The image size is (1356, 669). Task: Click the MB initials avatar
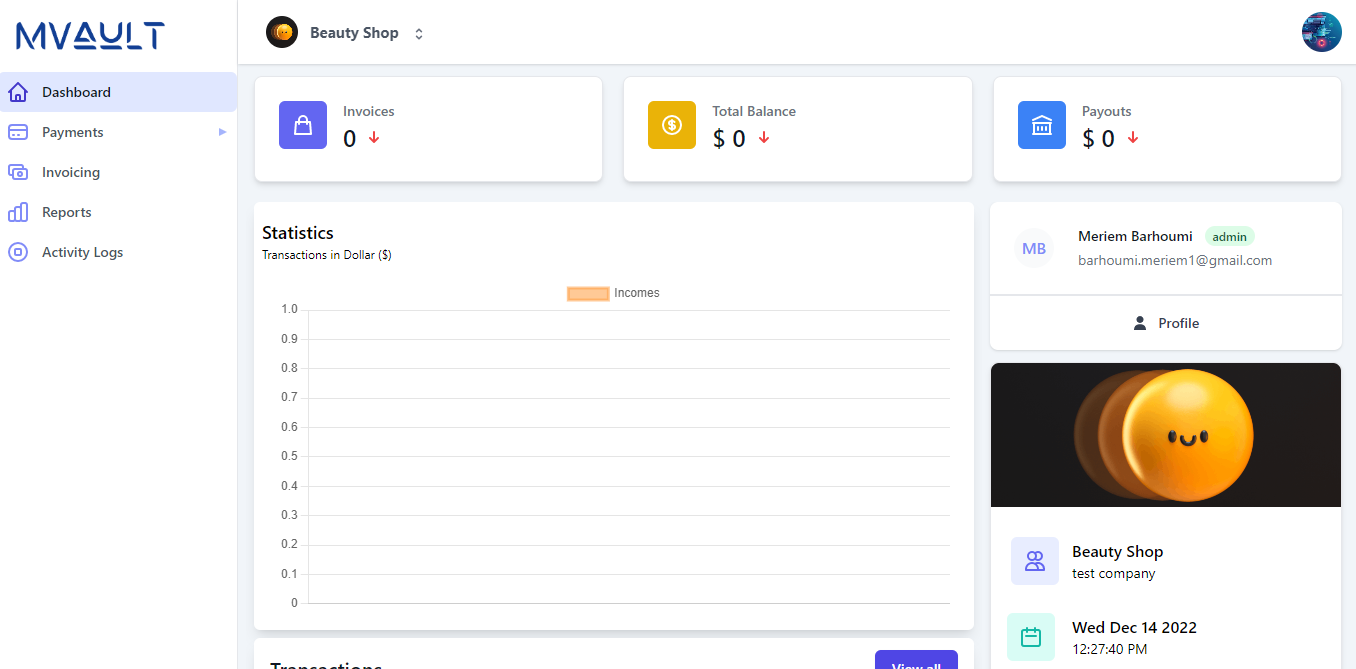click(x=1034, y=248)
